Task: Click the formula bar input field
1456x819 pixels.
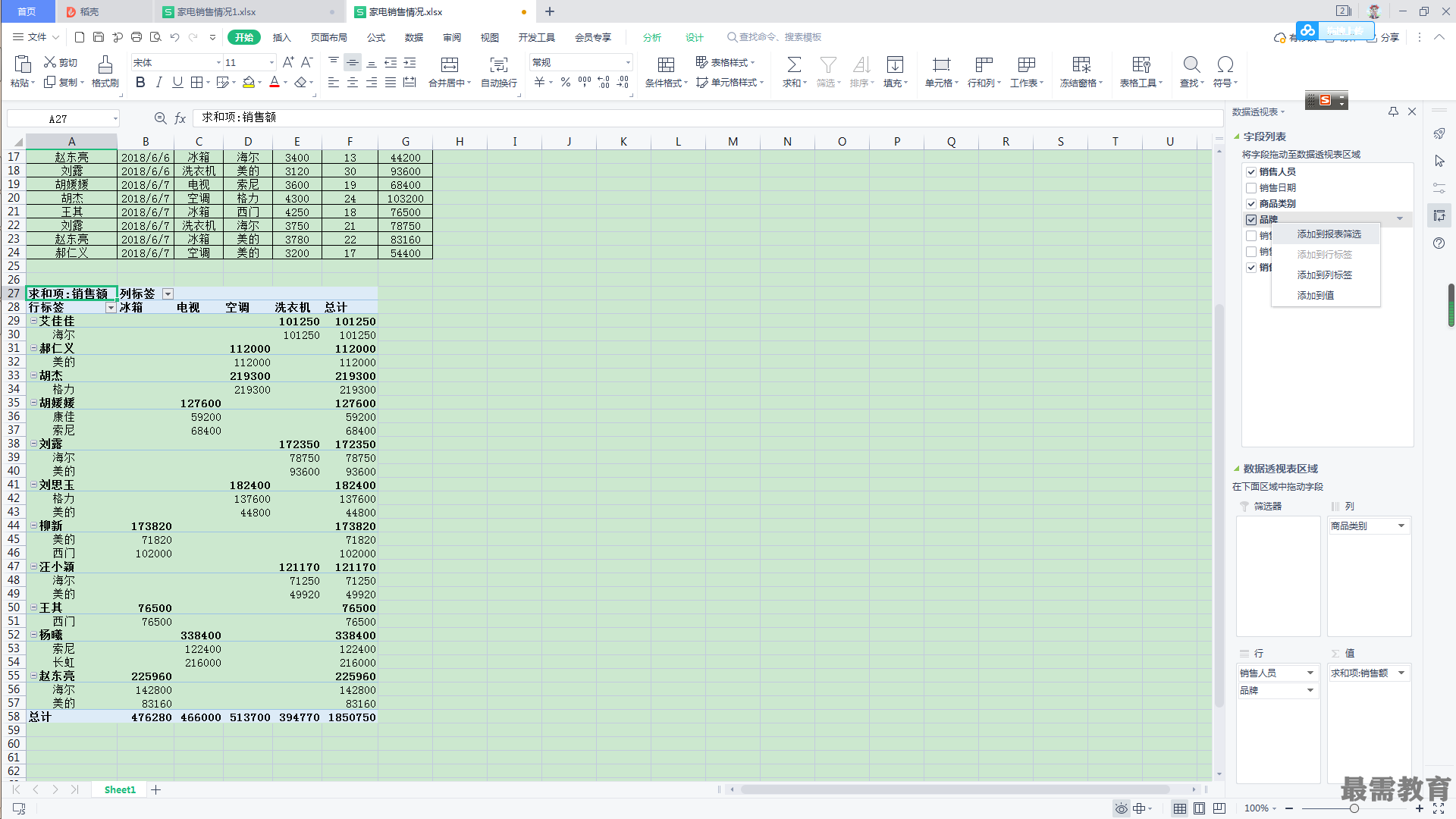Action: point(708,118)
